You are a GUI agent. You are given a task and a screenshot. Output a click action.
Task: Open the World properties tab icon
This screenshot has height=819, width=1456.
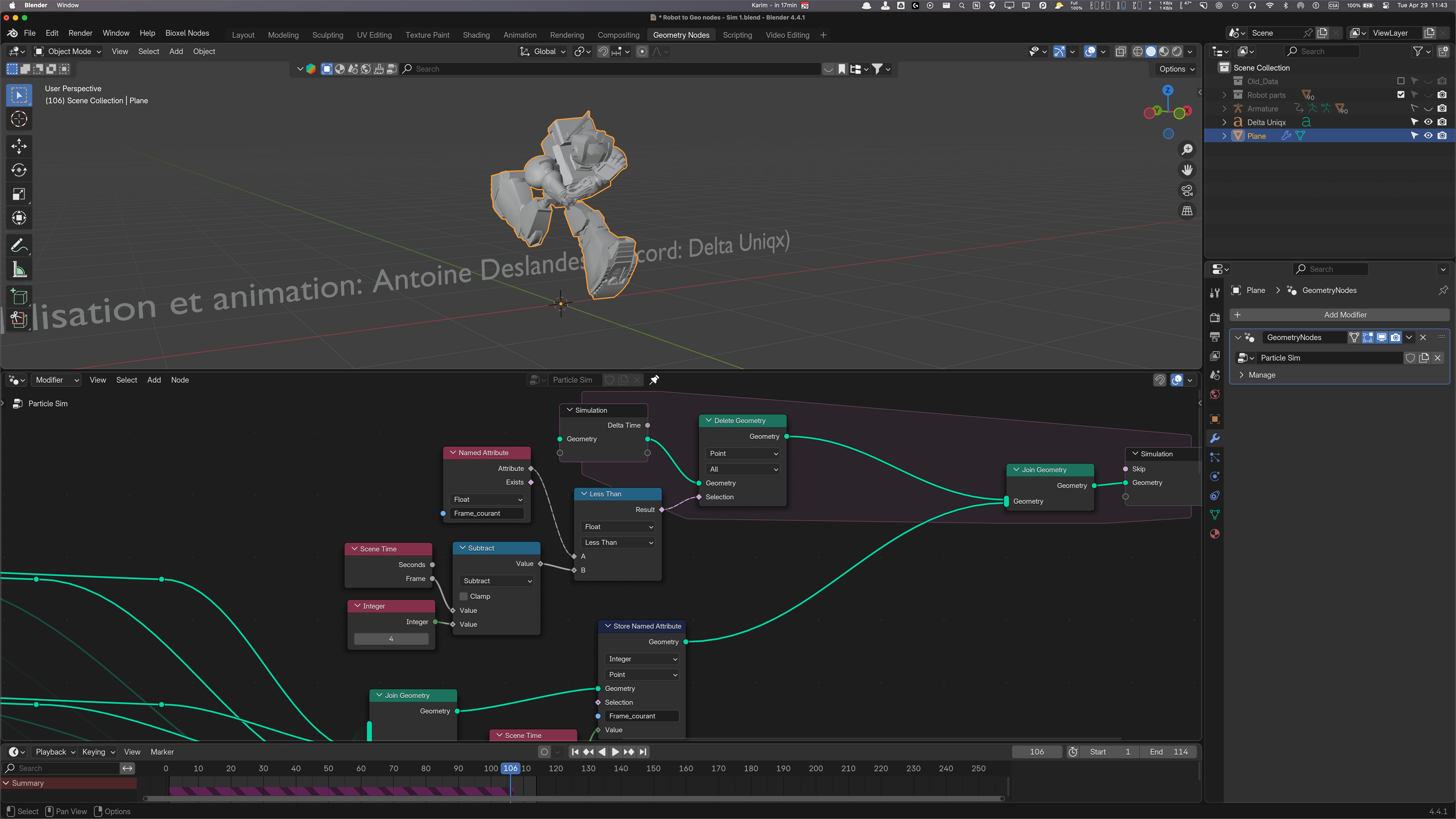point(1215,394)
